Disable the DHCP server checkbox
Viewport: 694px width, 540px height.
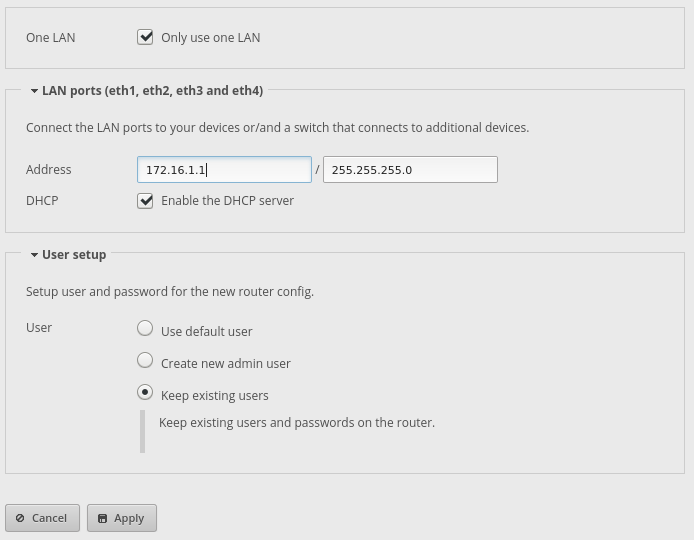pos(146,200)
